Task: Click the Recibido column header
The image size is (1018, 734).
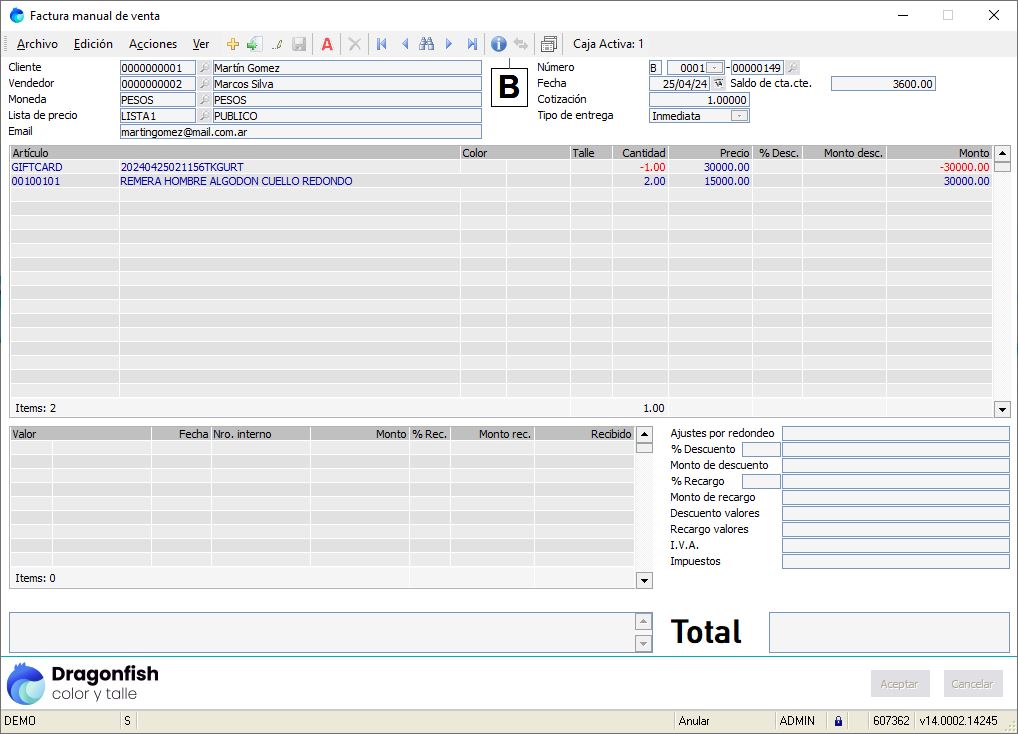Action: [x=584, y=434]
